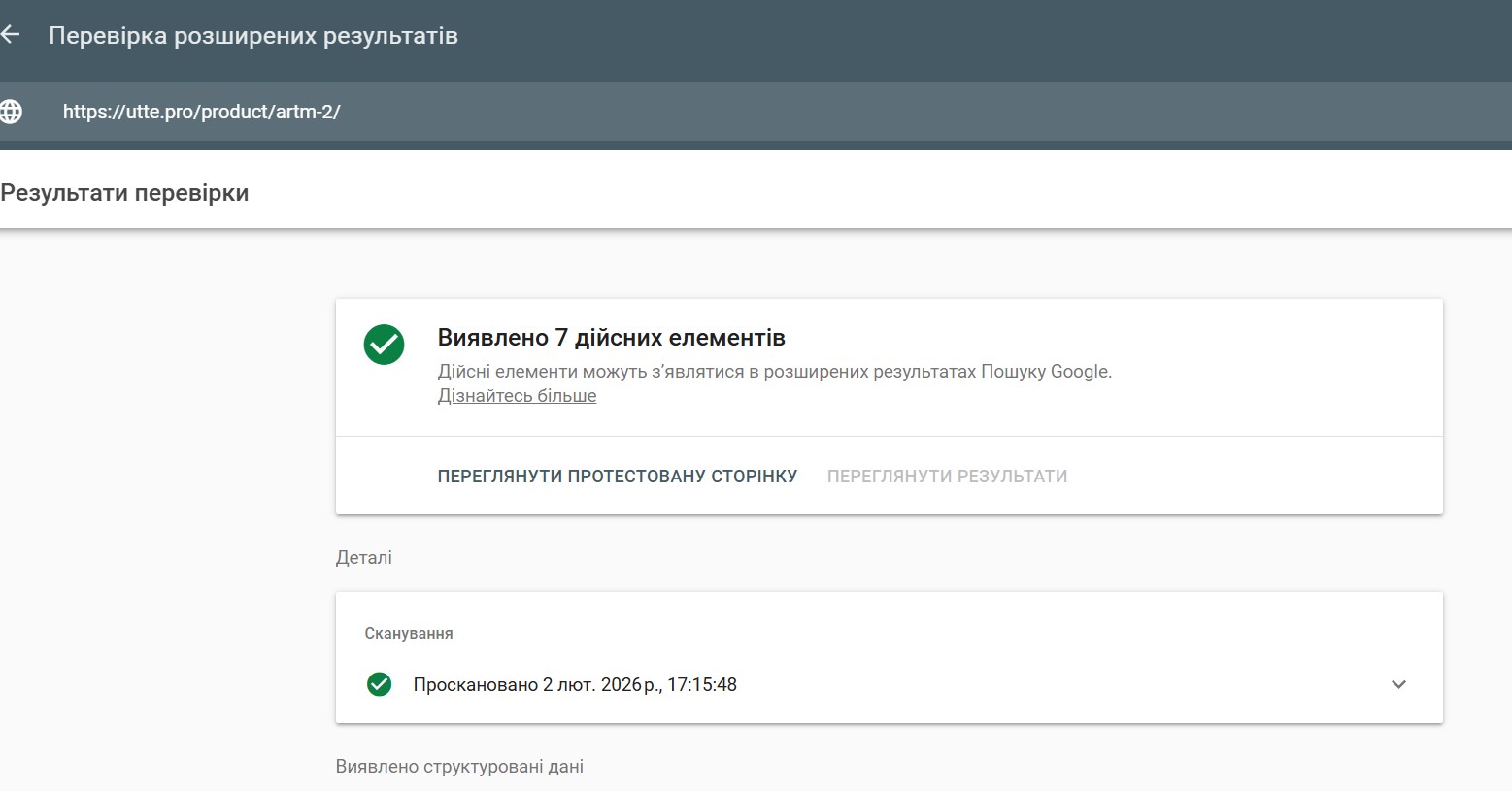This screenshot has width=1512, height=791.
Task: Expand the Сканування details chevron
Action: (1398, 684)
